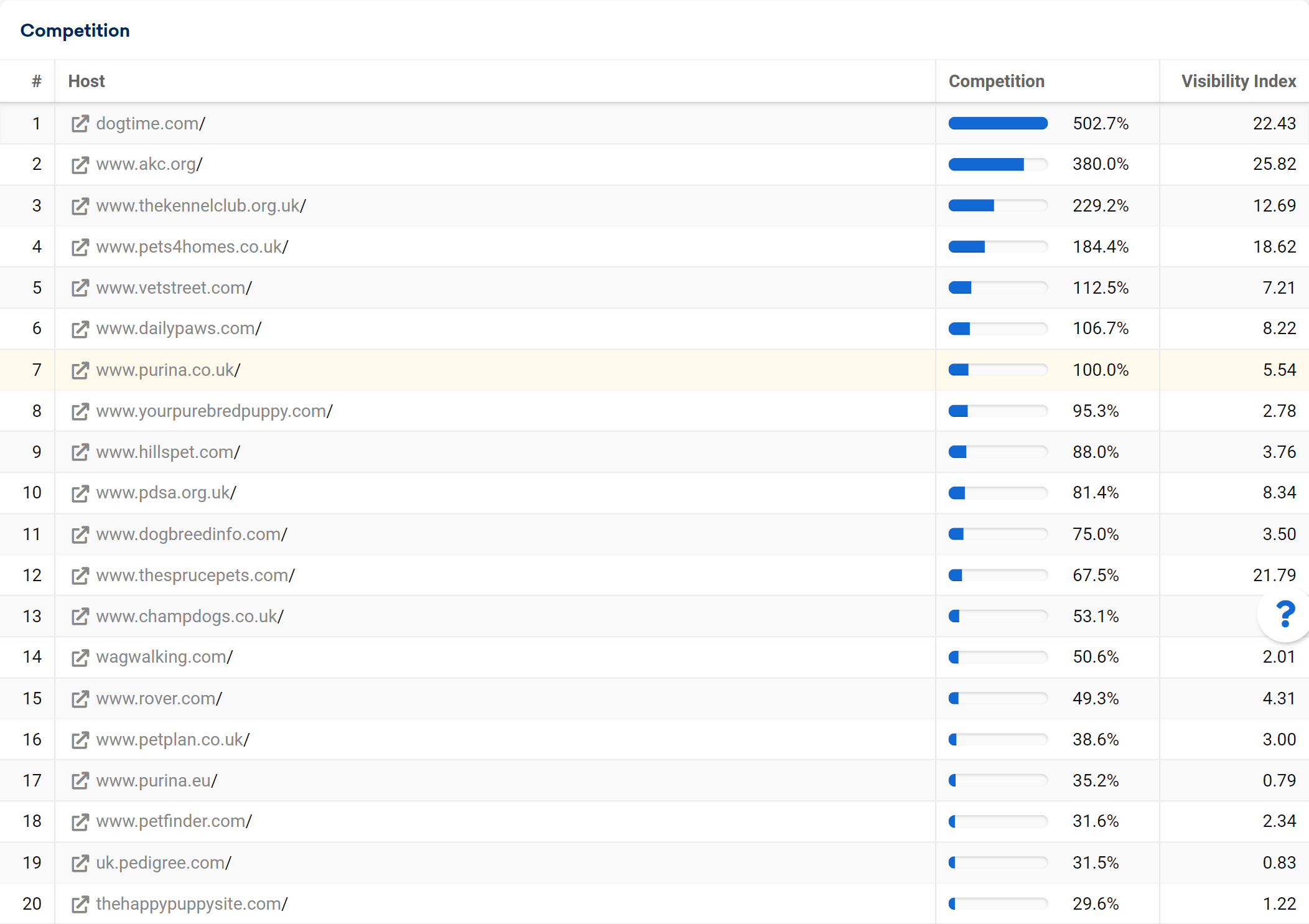Viewport: 1309px width, 924px height.
Task: Click the 67.5% competition value
Action: [x=1096, y=575]
